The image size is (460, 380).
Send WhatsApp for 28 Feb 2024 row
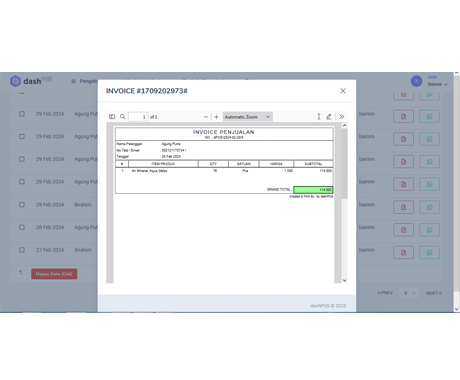(429, 230)
